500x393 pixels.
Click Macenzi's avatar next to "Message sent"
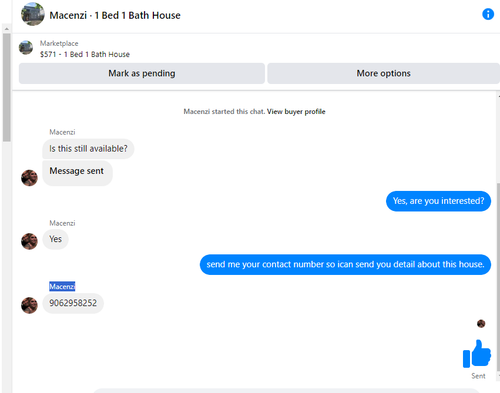click(29, 178)
